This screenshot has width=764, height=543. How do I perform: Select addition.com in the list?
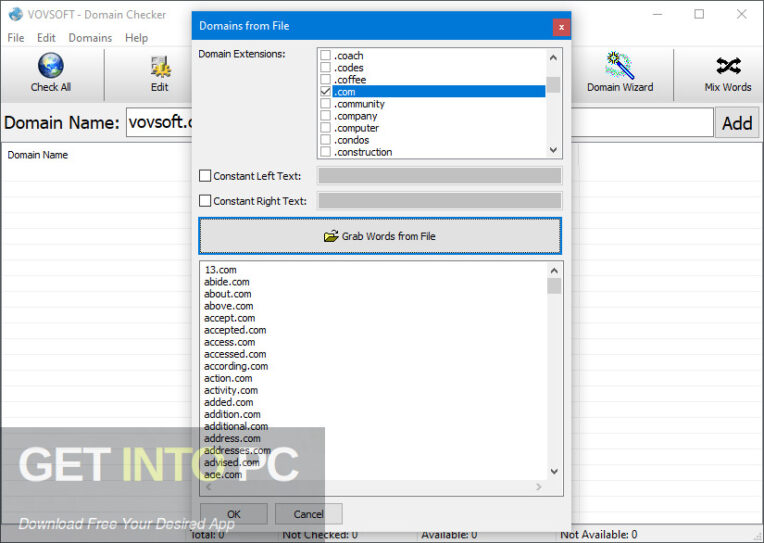pos(232,414)
